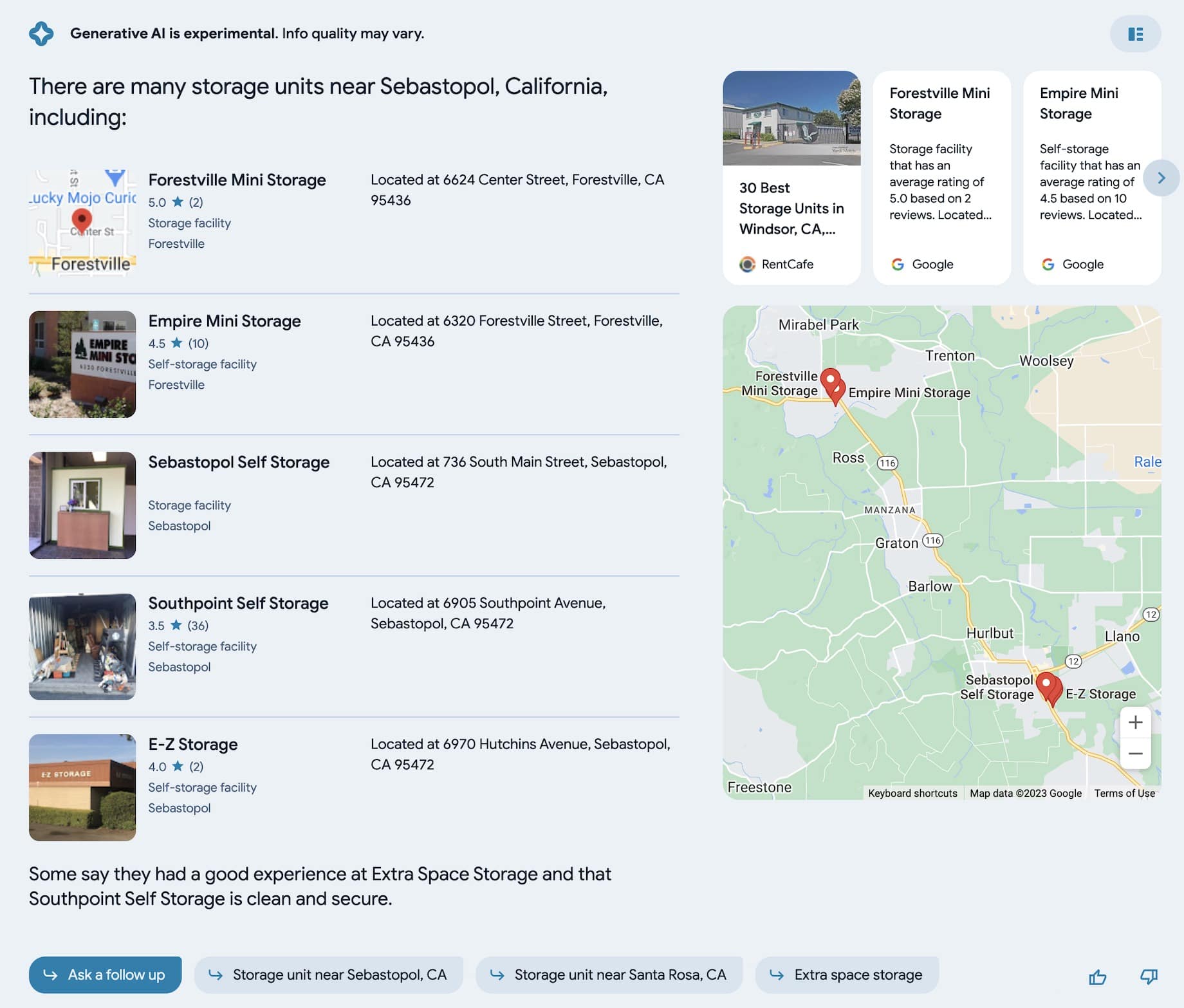The height and width of the screenshot is (1008, 1184).
Task: Click the Sebastopol Self Storage photo
Action: [x=82, y=505]
